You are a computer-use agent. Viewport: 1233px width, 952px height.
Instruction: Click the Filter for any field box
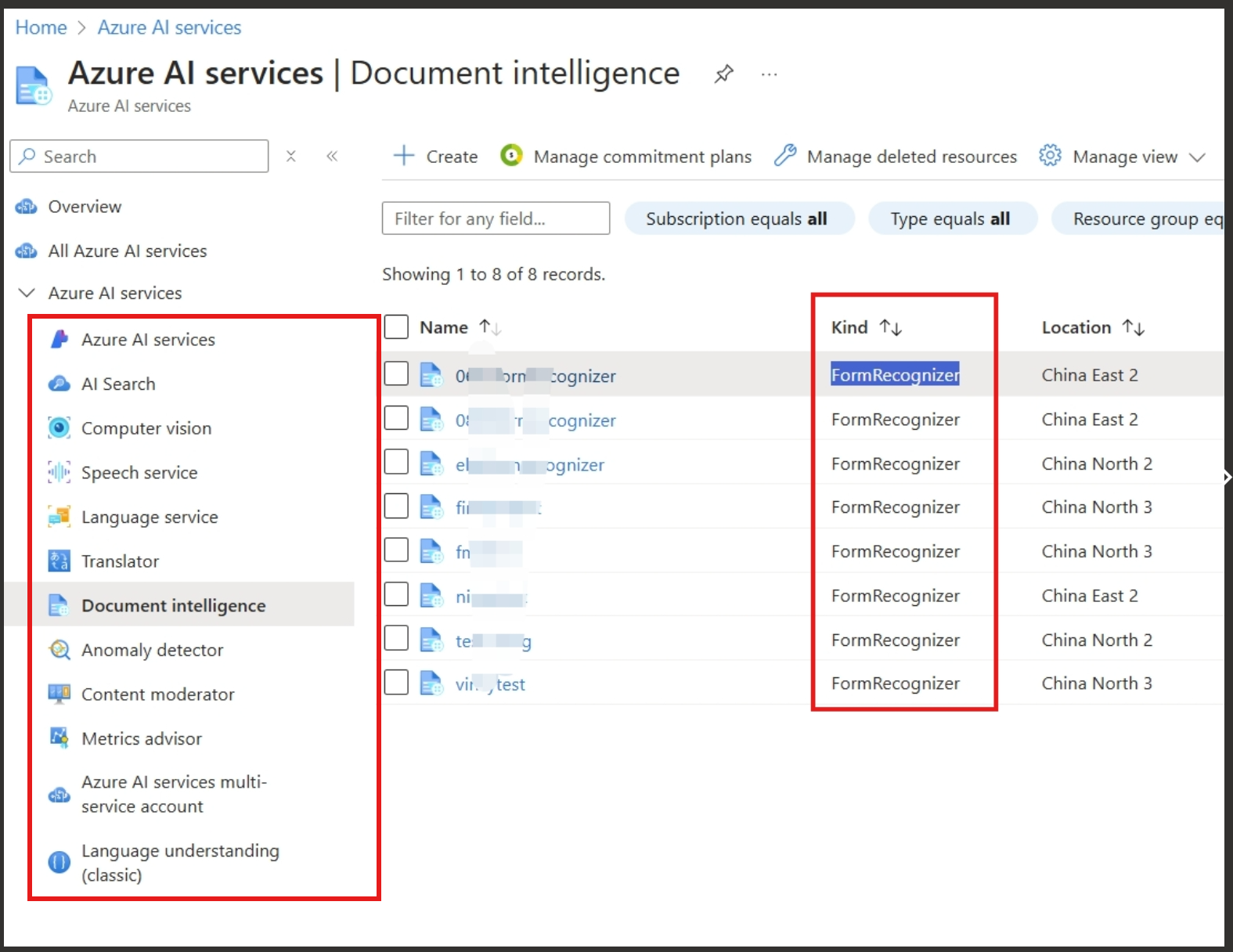pos(496,218)
